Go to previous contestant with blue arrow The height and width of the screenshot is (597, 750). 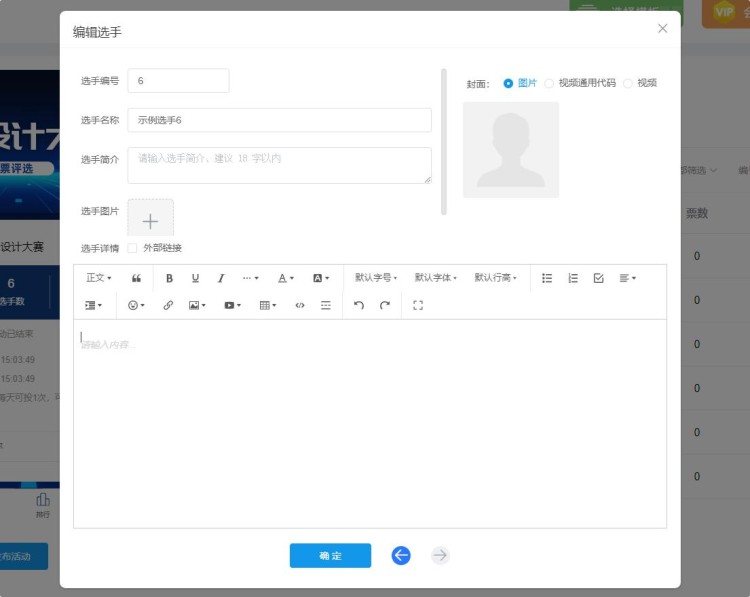pyautogui.click(x=401, y=555)
